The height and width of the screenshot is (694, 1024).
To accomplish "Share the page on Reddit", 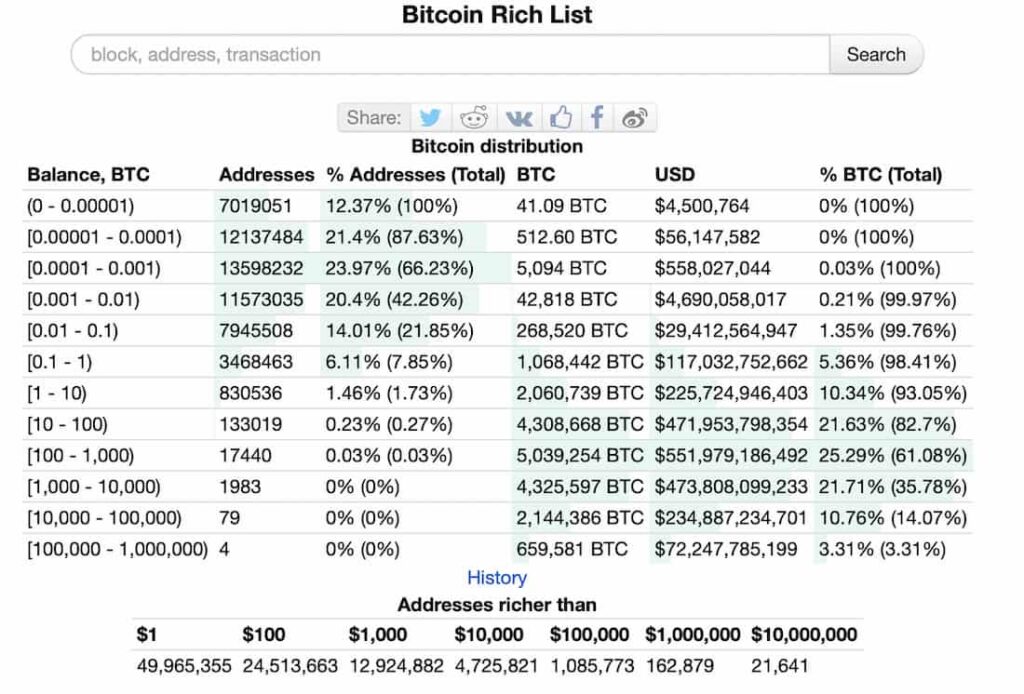I will [474, 117].
